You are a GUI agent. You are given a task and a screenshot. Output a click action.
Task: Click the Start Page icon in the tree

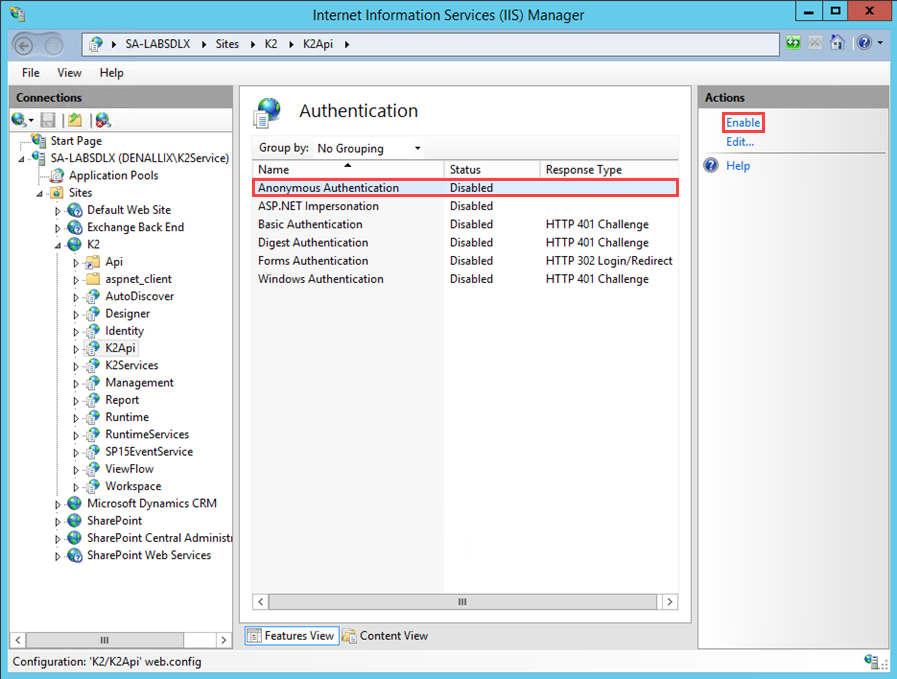[39, 140]
